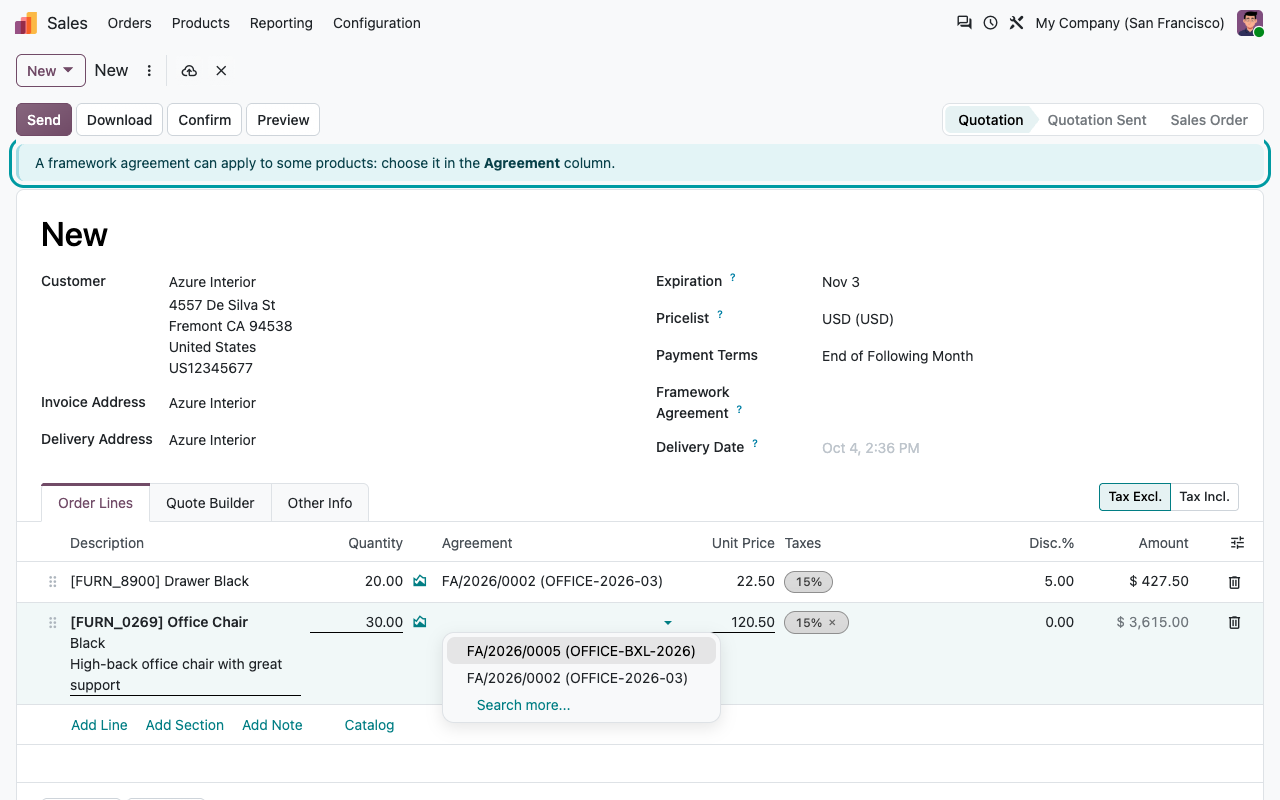Delete the Office Chair order line
1280x800 pixels.
click(1234, 623)
